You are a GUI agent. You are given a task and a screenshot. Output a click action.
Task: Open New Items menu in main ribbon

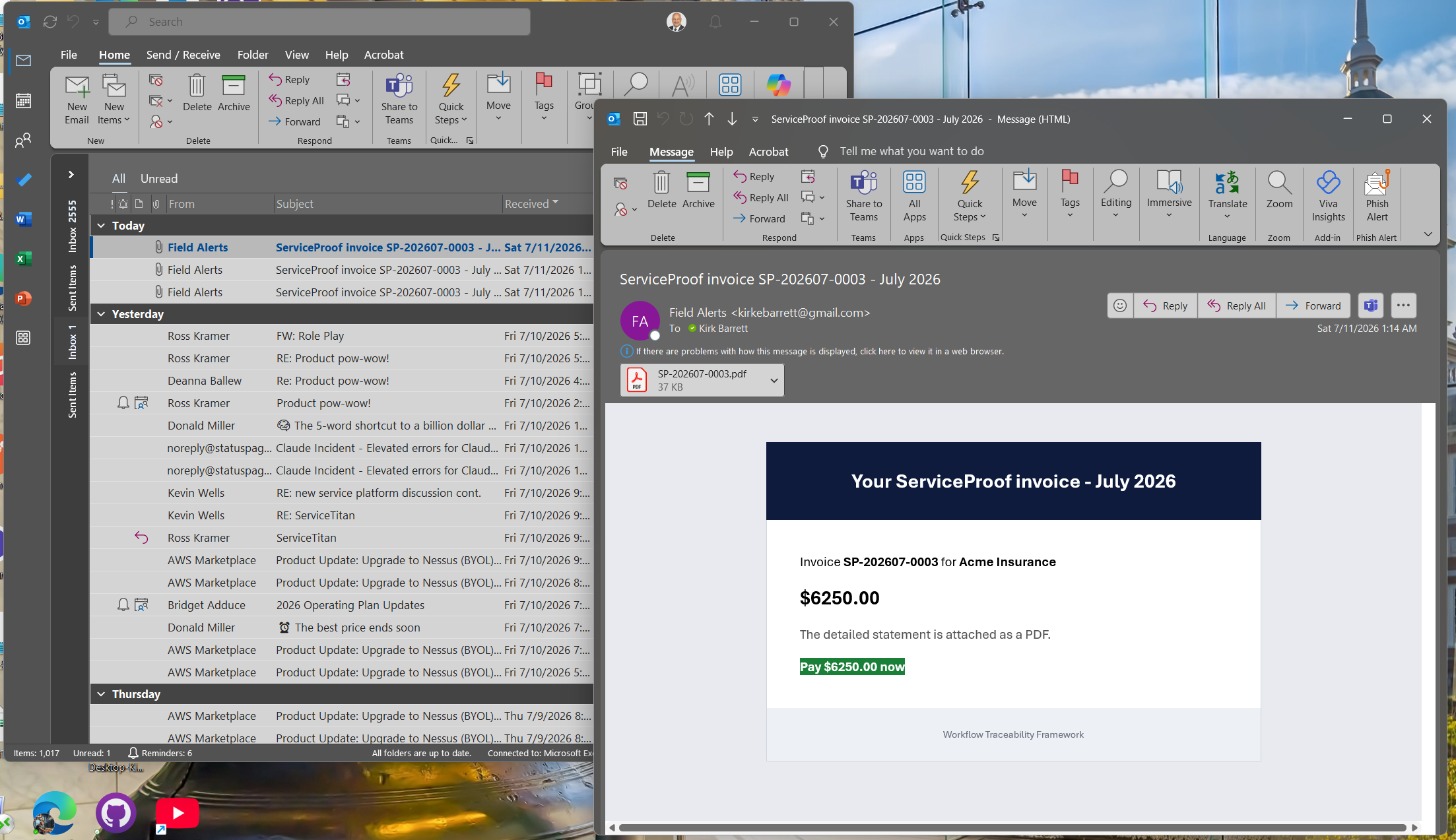pos(114,100)
